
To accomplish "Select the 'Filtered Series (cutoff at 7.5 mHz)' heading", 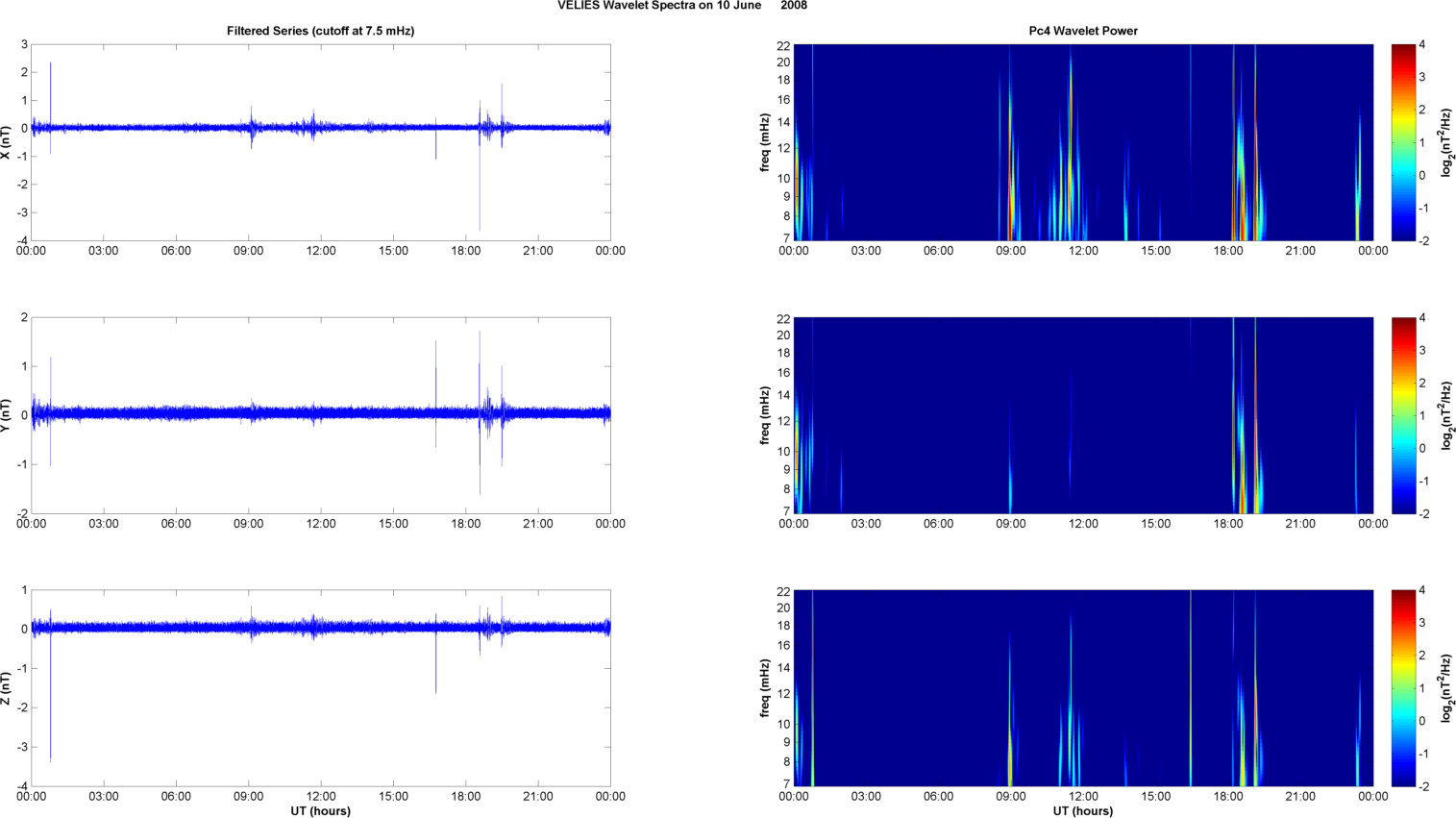I will [320, 31].
